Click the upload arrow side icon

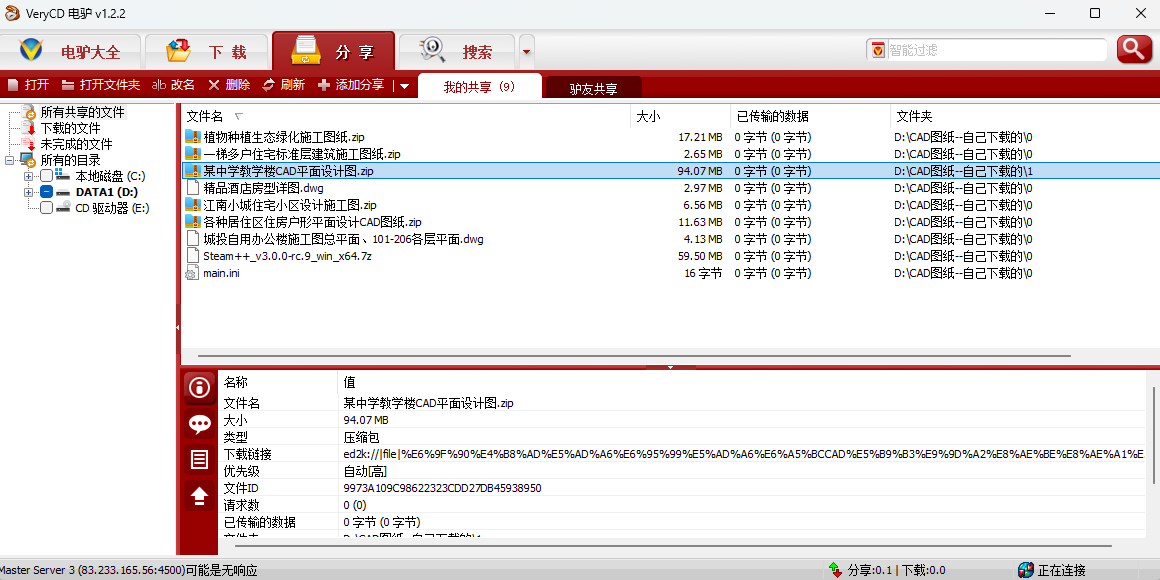click(199, 495)
